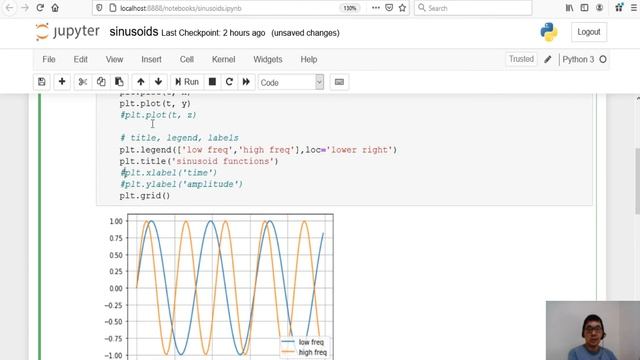
Task: Click the high freq legend entry
Action: pos(304,352)
